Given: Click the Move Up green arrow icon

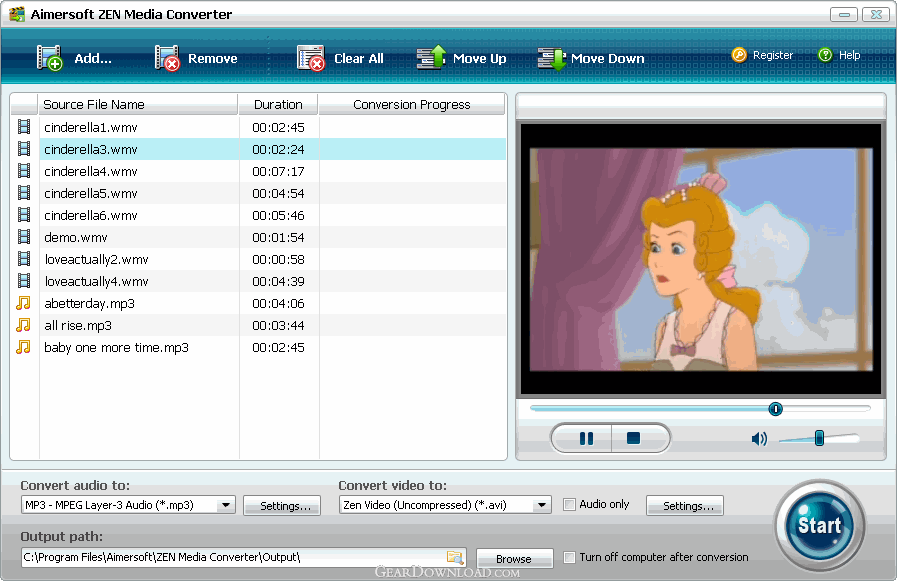Looking at the screenshot, I should (431, 57).
